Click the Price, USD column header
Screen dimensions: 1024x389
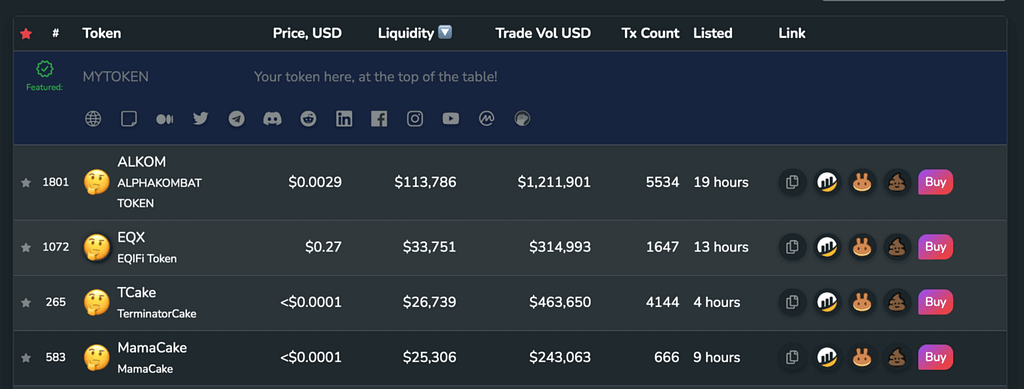(x=307, y=33)
